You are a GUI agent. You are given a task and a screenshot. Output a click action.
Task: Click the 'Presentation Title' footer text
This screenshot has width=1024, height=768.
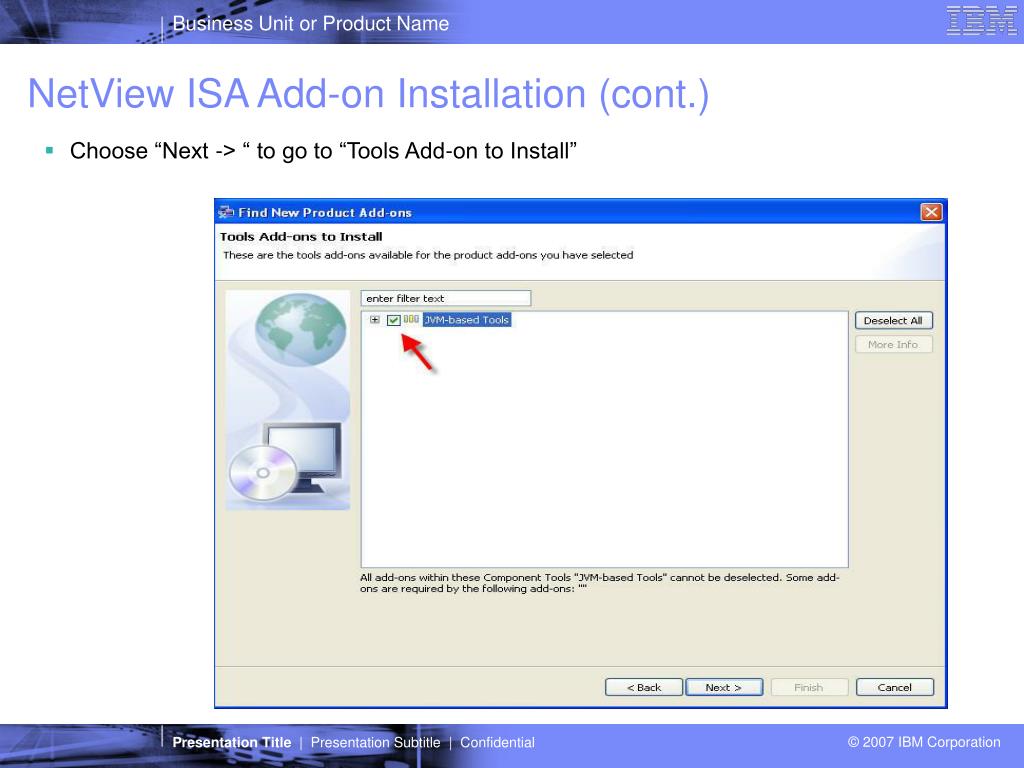tap(232, 743)
